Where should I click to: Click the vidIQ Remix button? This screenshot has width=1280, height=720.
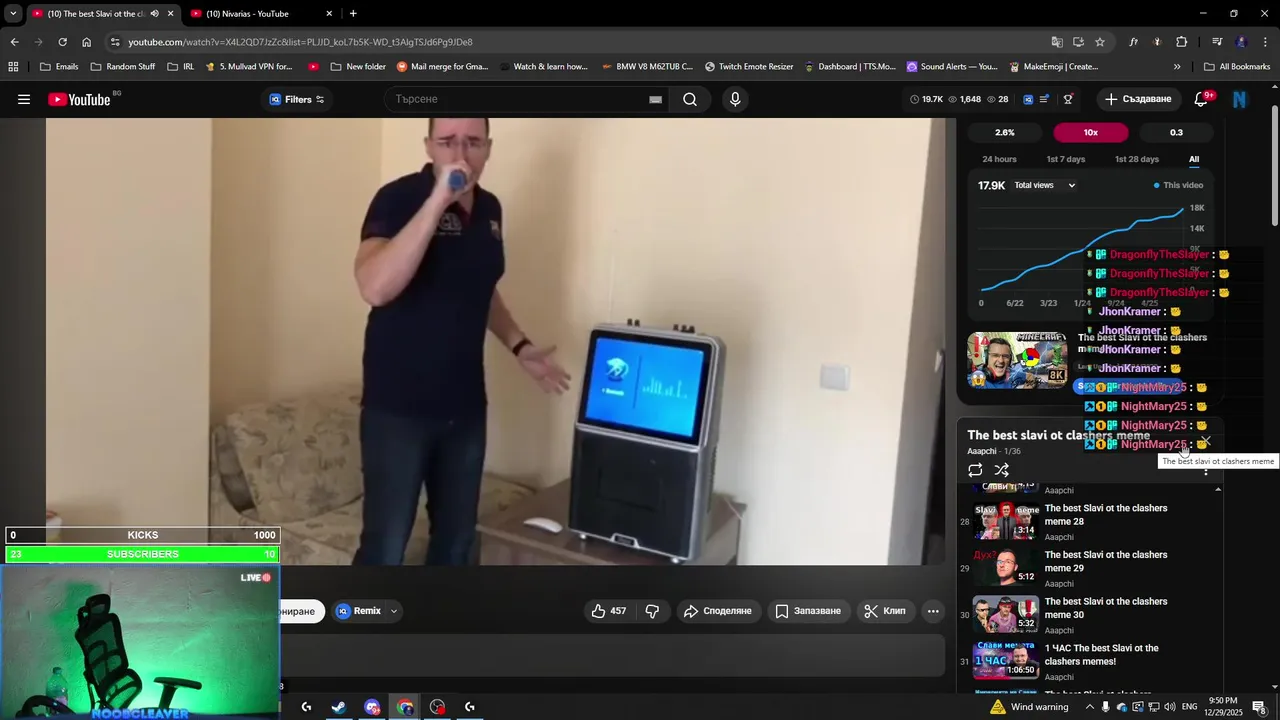tap(358, 611)
